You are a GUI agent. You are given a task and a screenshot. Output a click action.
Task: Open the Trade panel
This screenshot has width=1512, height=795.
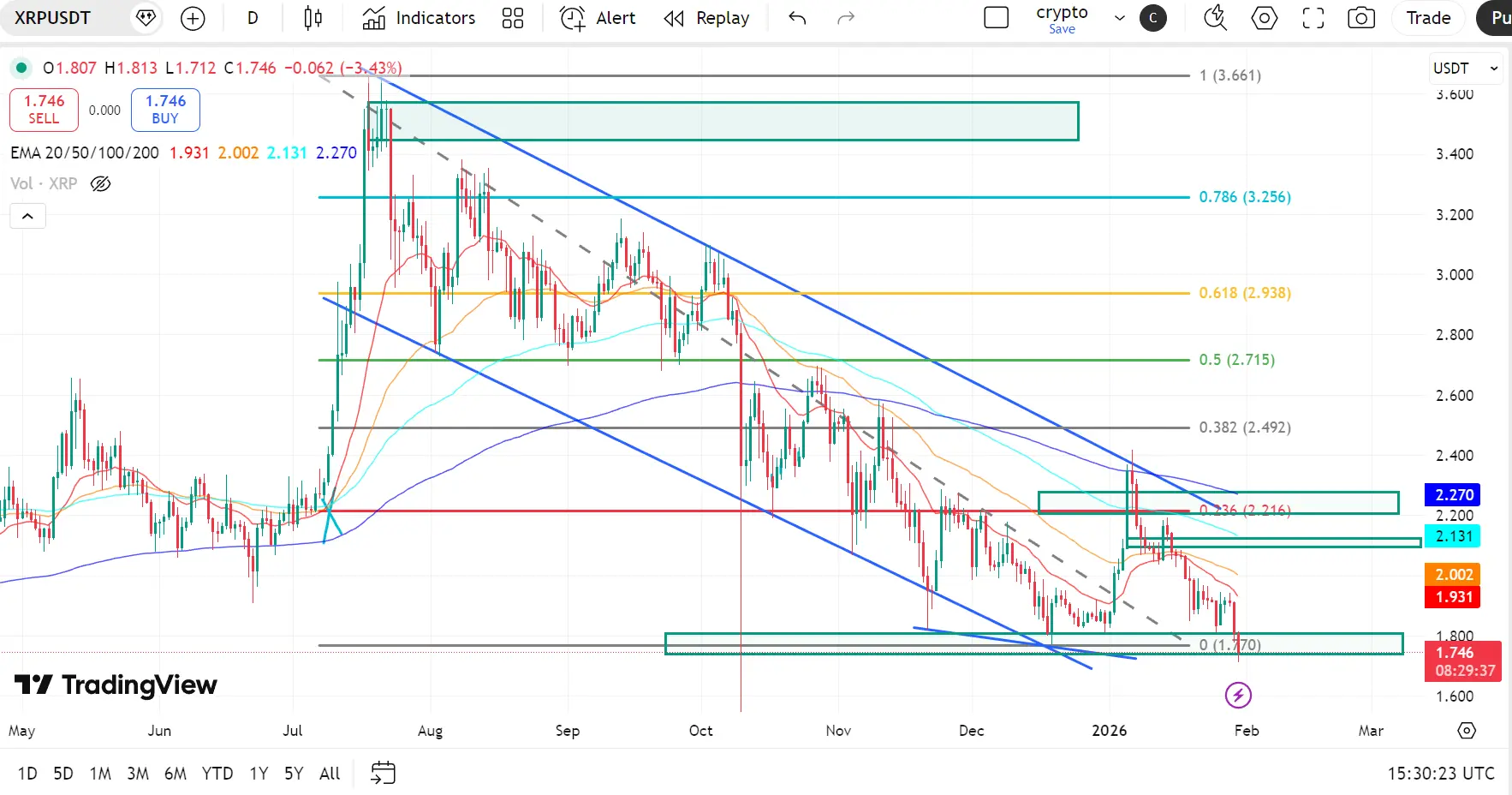pos(1428,18)
